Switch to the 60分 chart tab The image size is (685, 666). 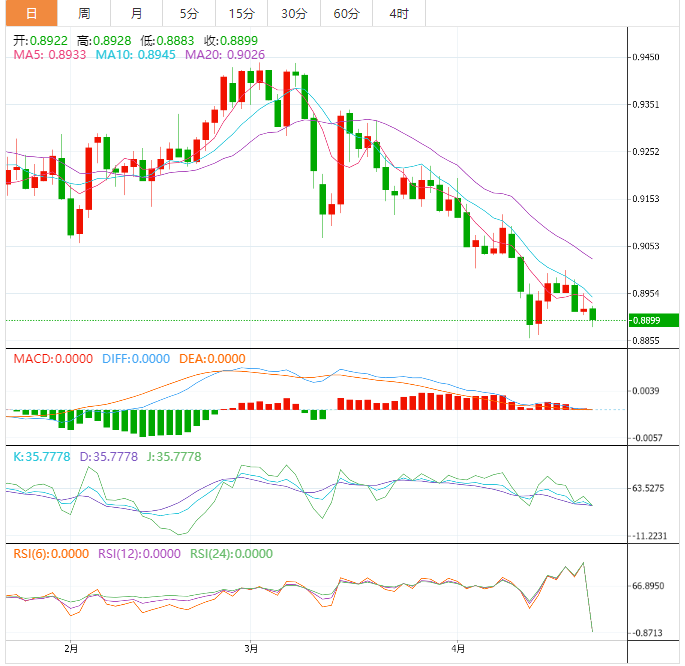(x=346, y=14)
